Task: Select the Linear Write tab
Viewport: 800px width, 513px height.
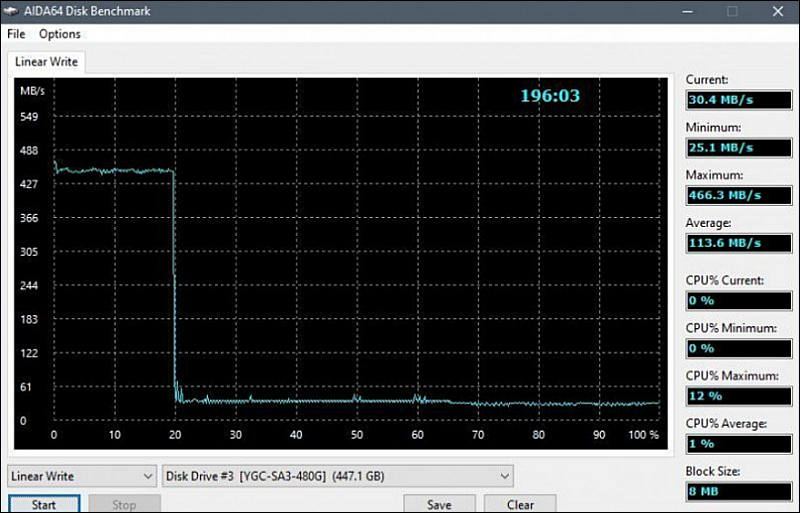Action: tap(46, 62)
